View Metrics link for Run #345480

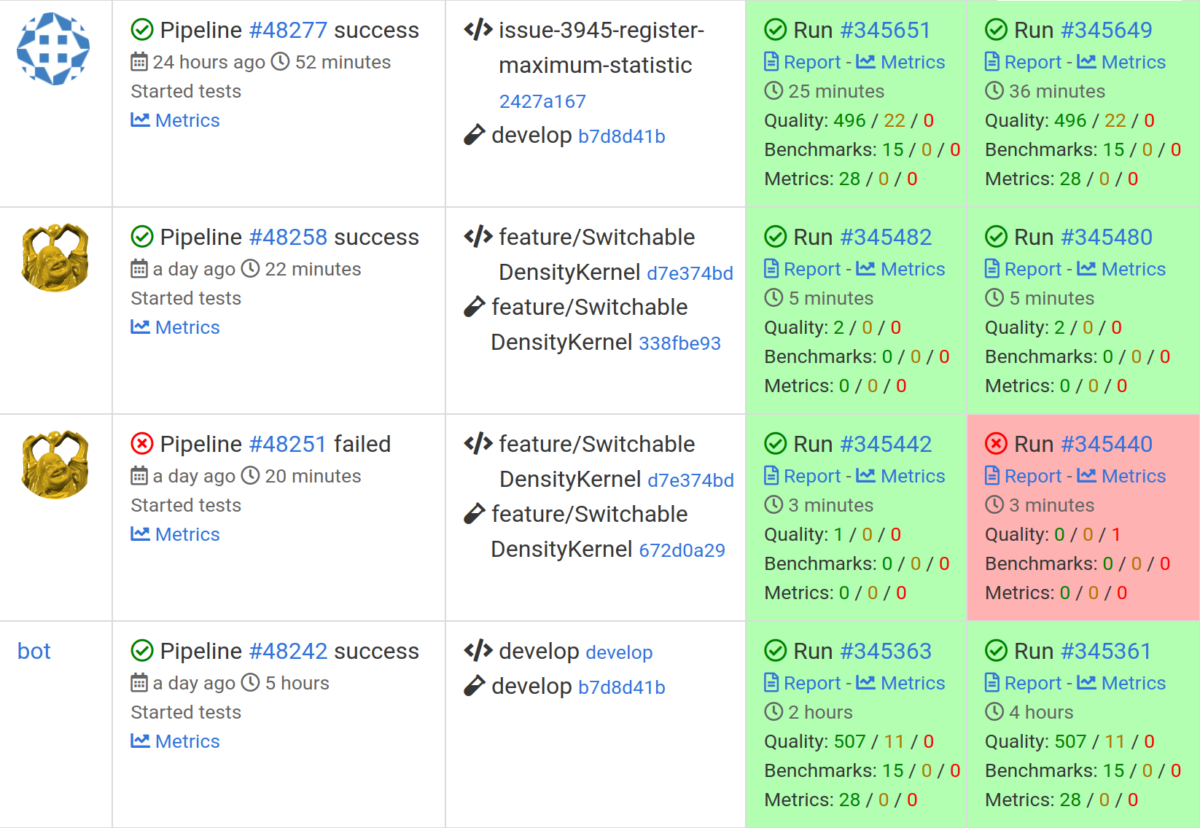click(x=1133, y=269)
